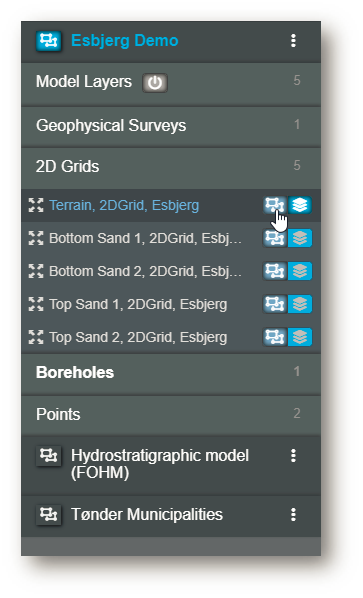The height and width of the screenshot is (598, 363).
Task: Click the zoom-to-extent icon for Terrain grid
Action: [36, 205]
